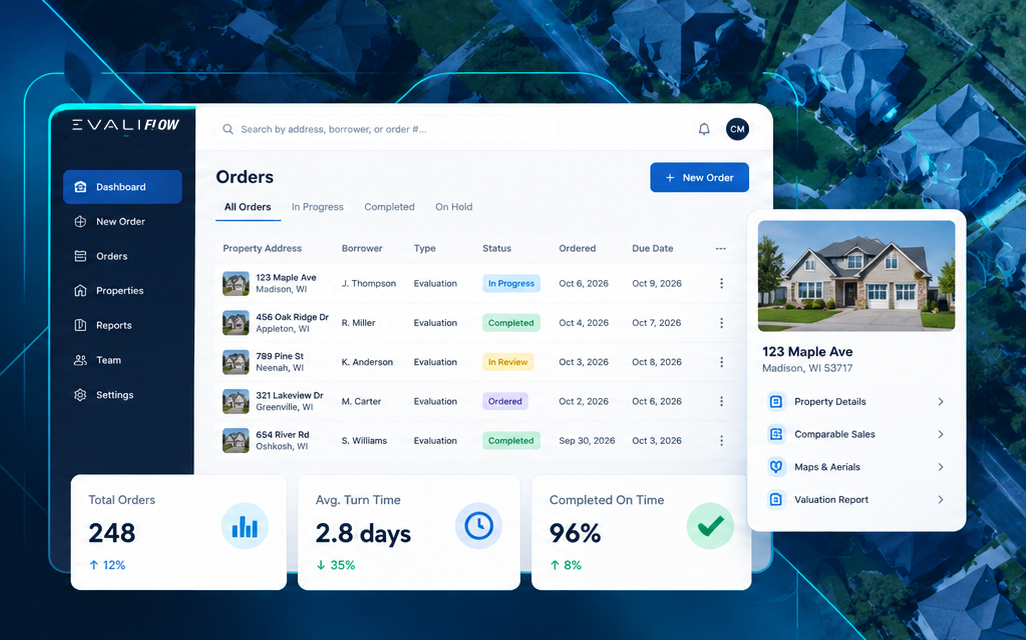Viewport: 1026px width, 640px height.
Task: Expand Valuation Report chevron
Action: coord(940,499)
